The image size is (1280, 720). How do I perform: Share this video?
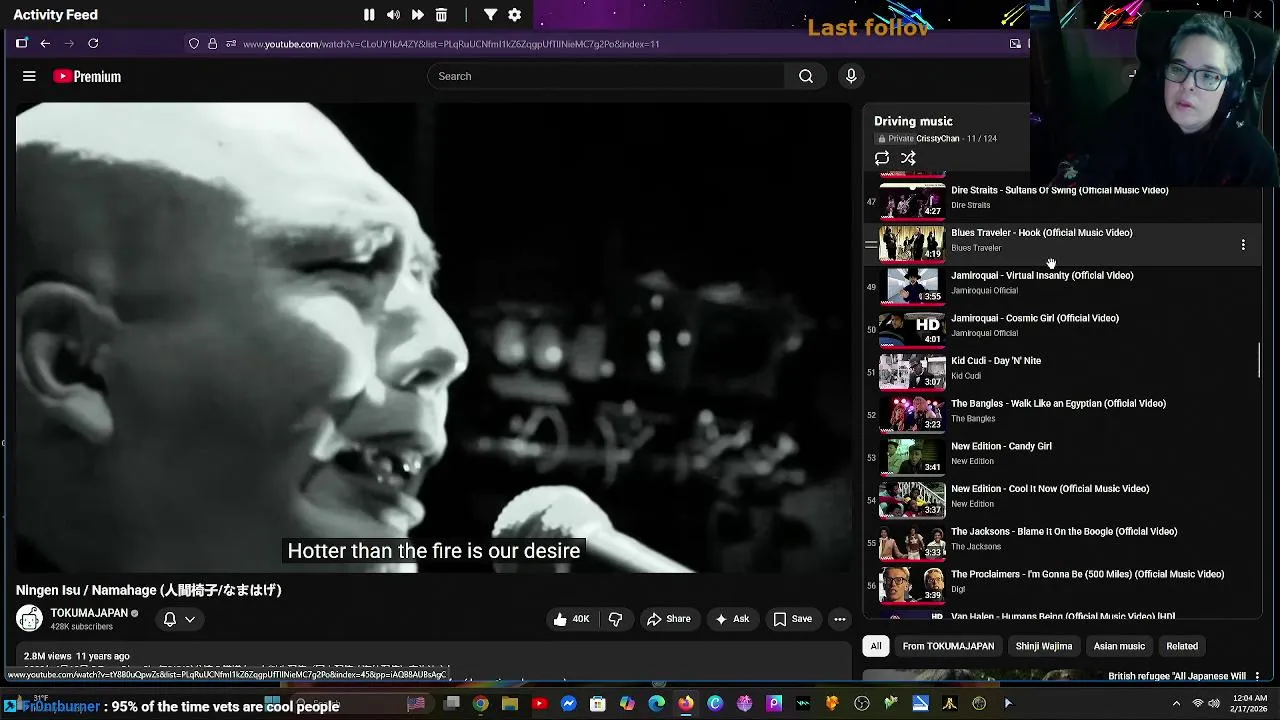[x=668, y=619]
